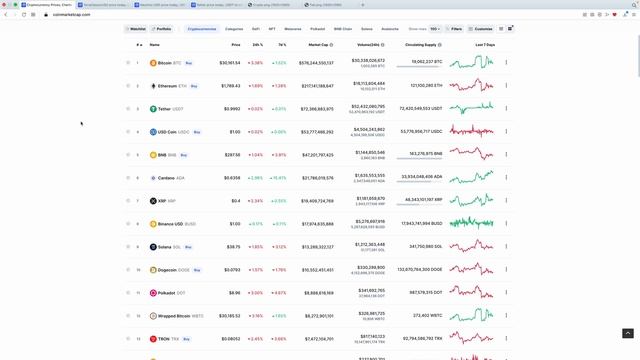Select the NFT tab
The width and height of the screenshot is (640, 360).
[x=272, y=29]
